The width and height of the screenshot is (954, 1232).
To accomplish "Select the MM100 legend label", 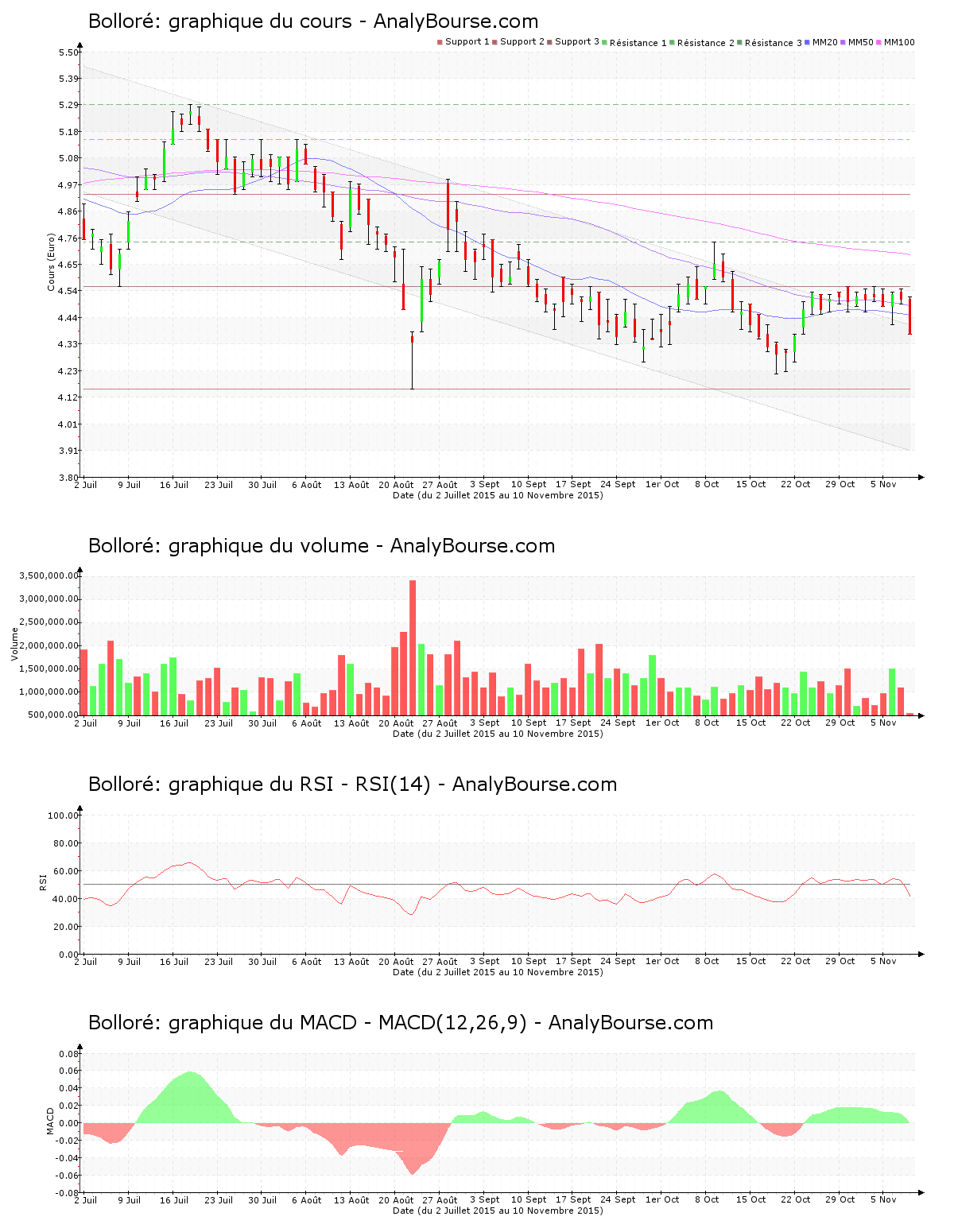I will 899,42.
